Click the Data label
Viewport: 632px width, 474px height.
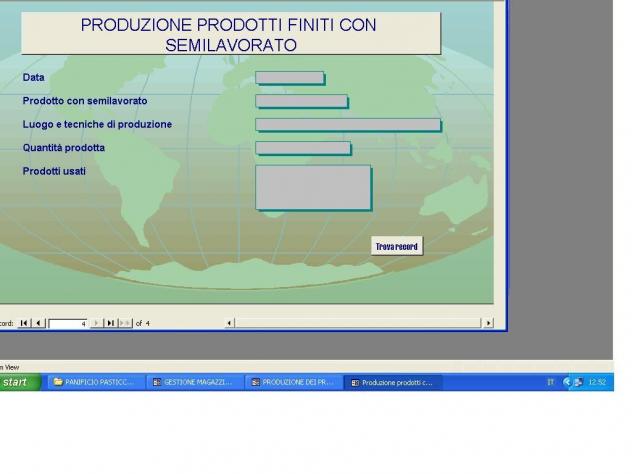(33, 77)
